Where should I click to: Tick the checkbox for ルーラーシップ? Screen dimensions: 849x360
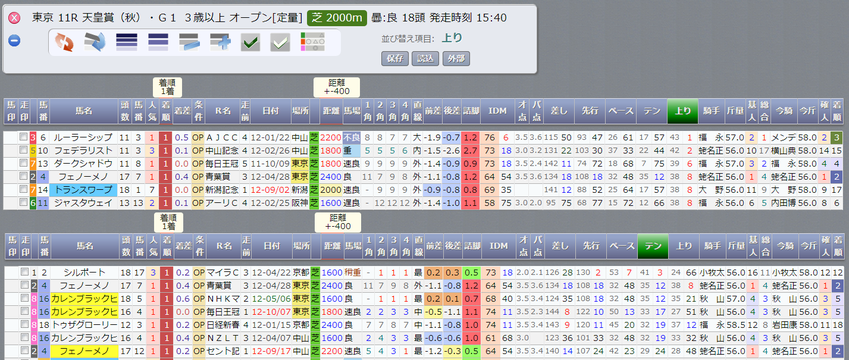(x=23, y=138)
